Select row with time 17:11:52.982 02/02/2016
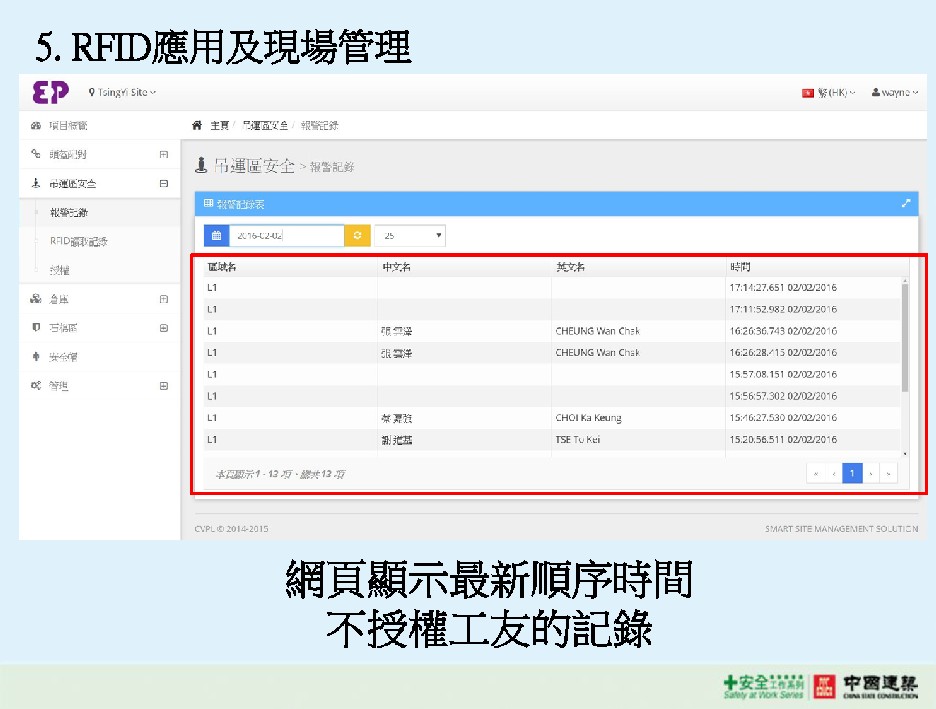This screenshot has height=709, width=936. [x=552, y=309]
